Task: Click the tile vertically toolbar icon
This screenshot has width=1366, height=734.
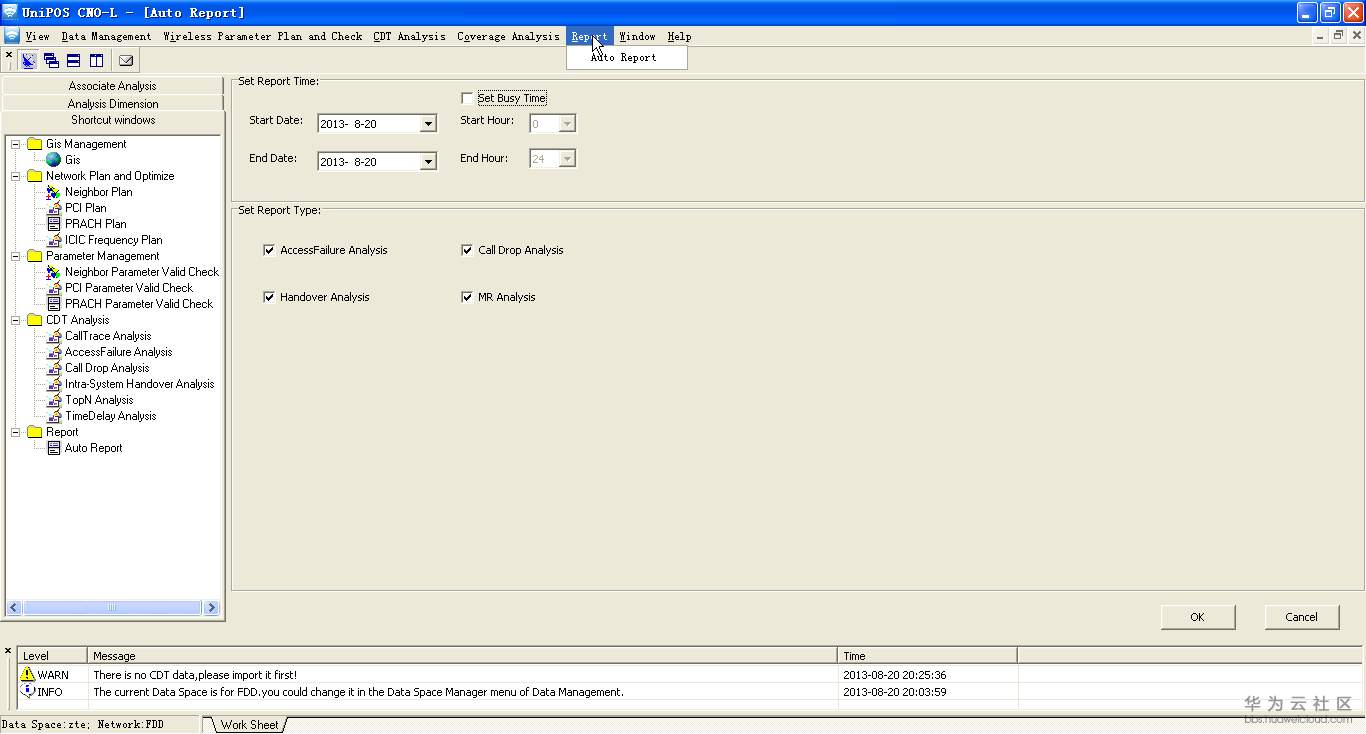Action: click(x=97, y=61)
